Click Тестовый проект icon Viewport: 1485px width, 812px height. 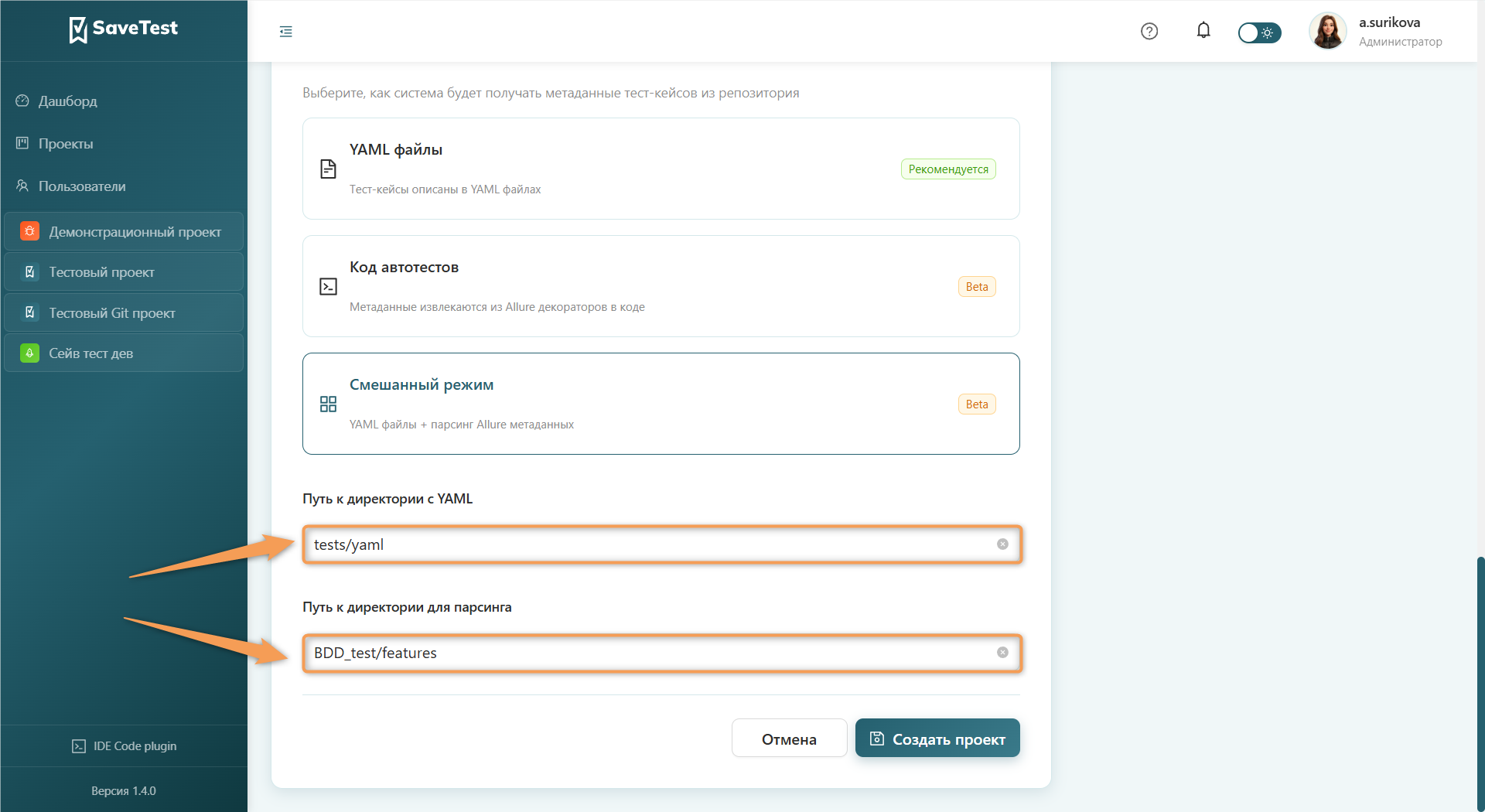point(29,272)
